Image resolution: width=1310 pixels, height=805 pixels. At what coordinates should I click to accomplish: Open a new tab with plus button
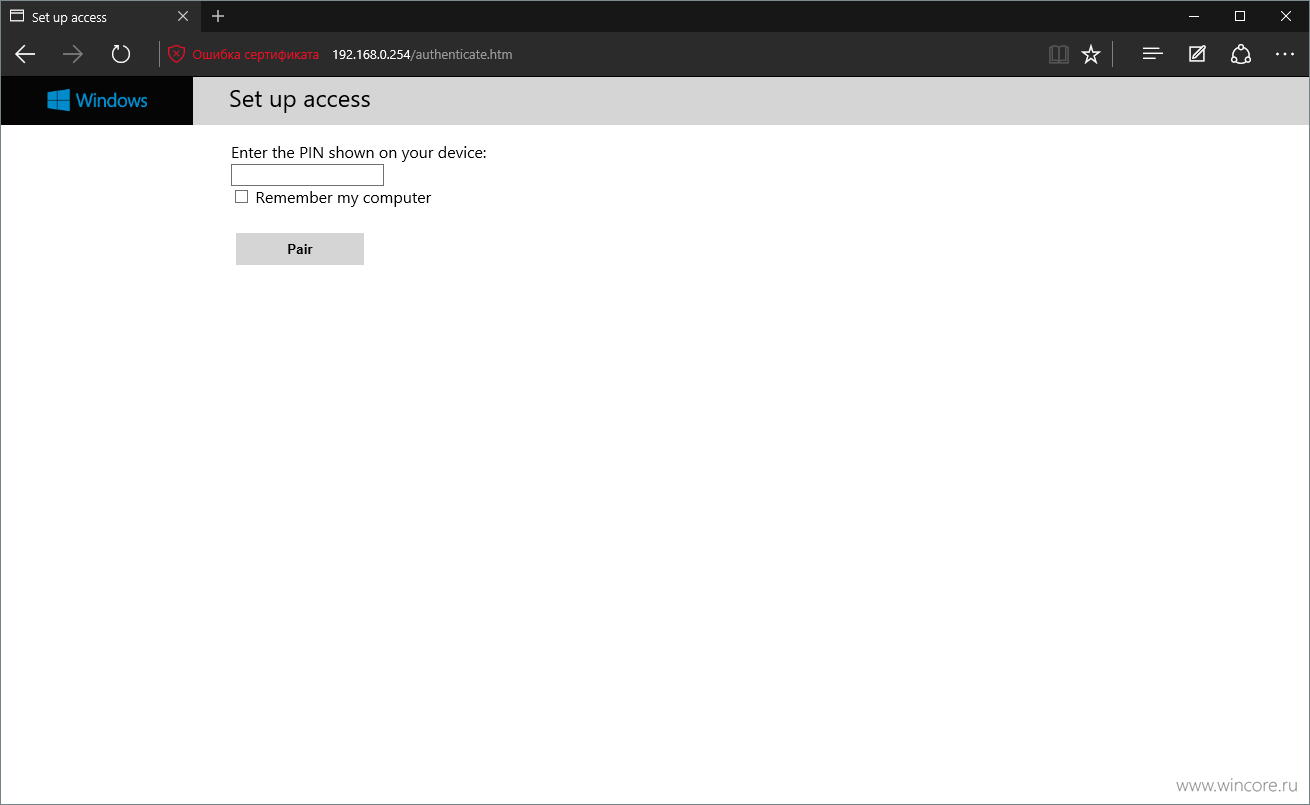point(218,16)
